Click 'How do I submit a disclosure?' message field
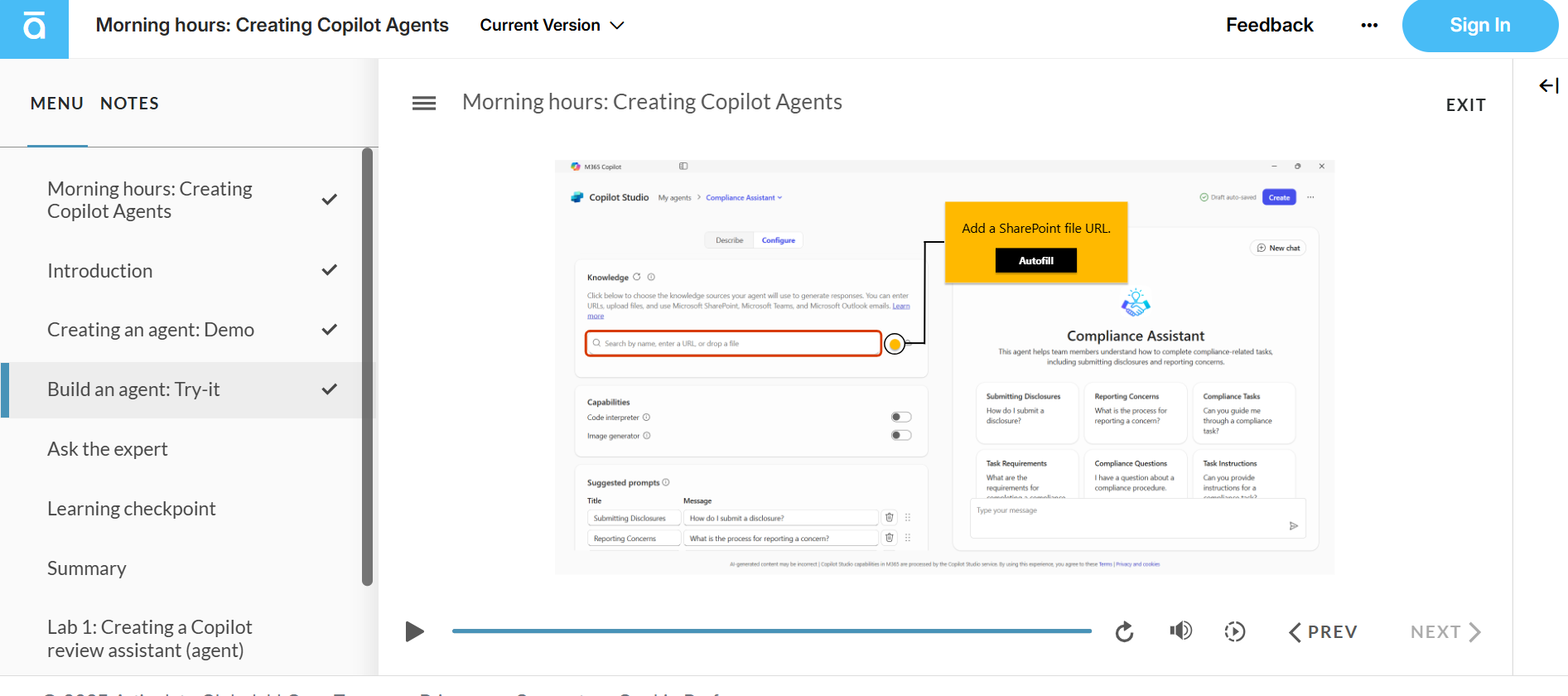Image resolution: width=1568 pixels, height=696 pixels. pos(781,518)
